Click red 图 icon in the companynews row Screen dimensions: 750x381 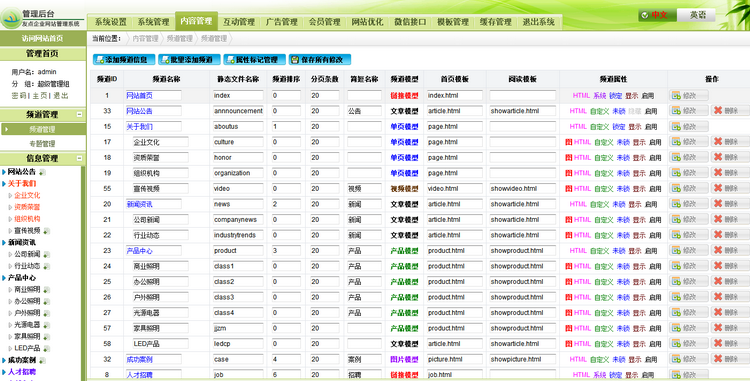pos(568,219)
